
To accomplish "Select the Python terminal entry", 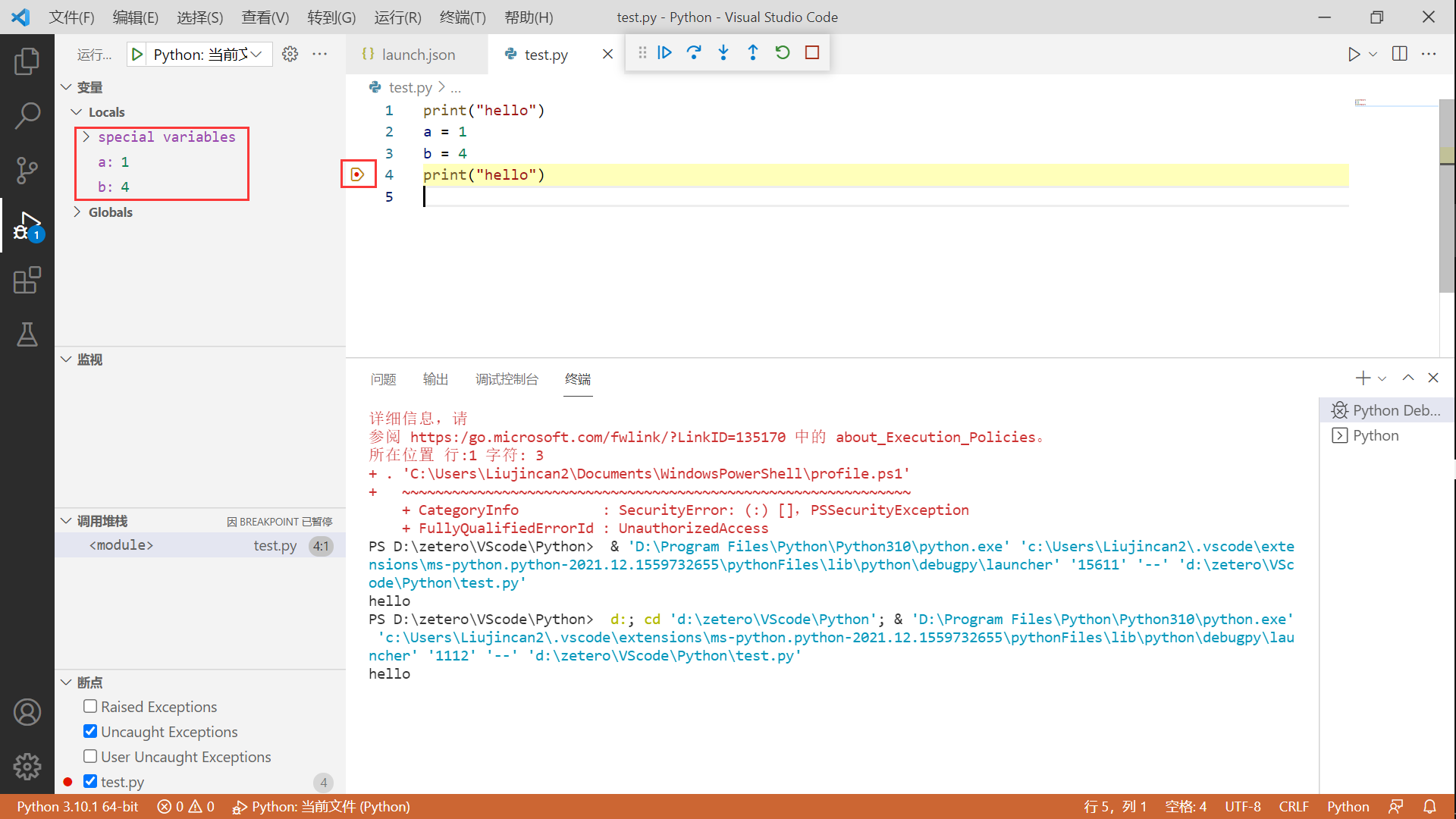I will (1375, 435).
